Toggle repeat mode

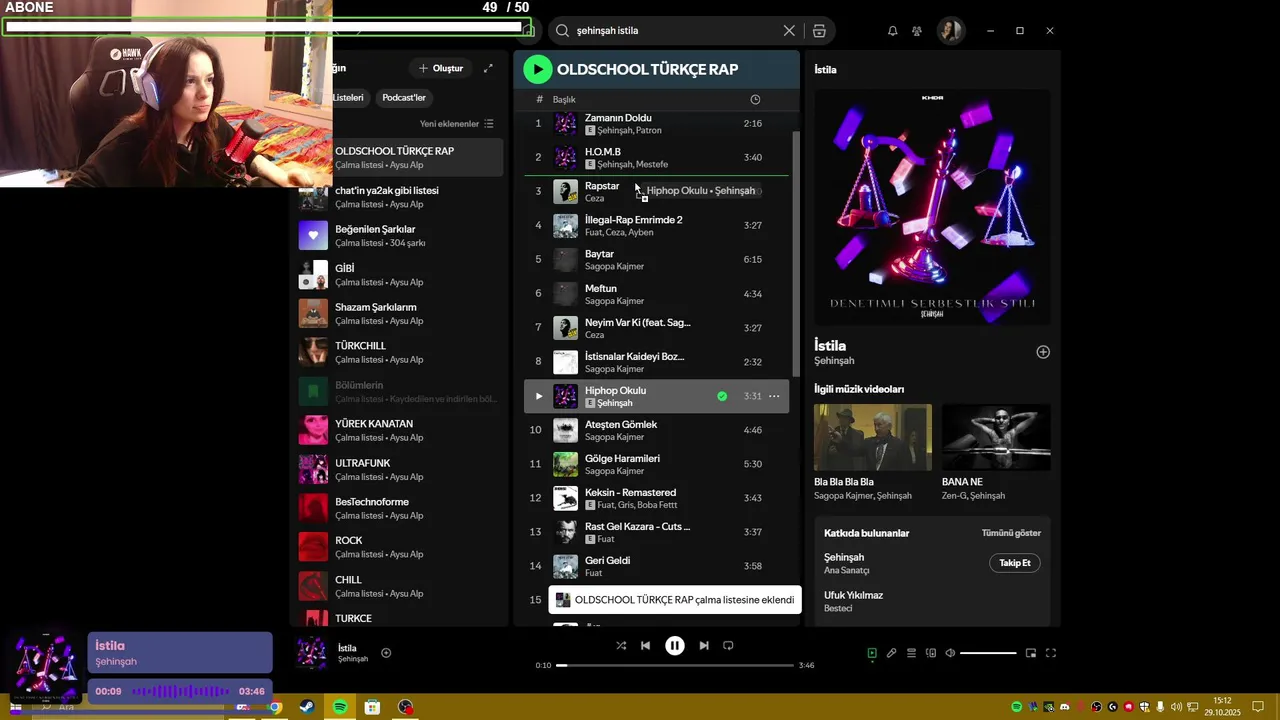click(x=728, y=646)
